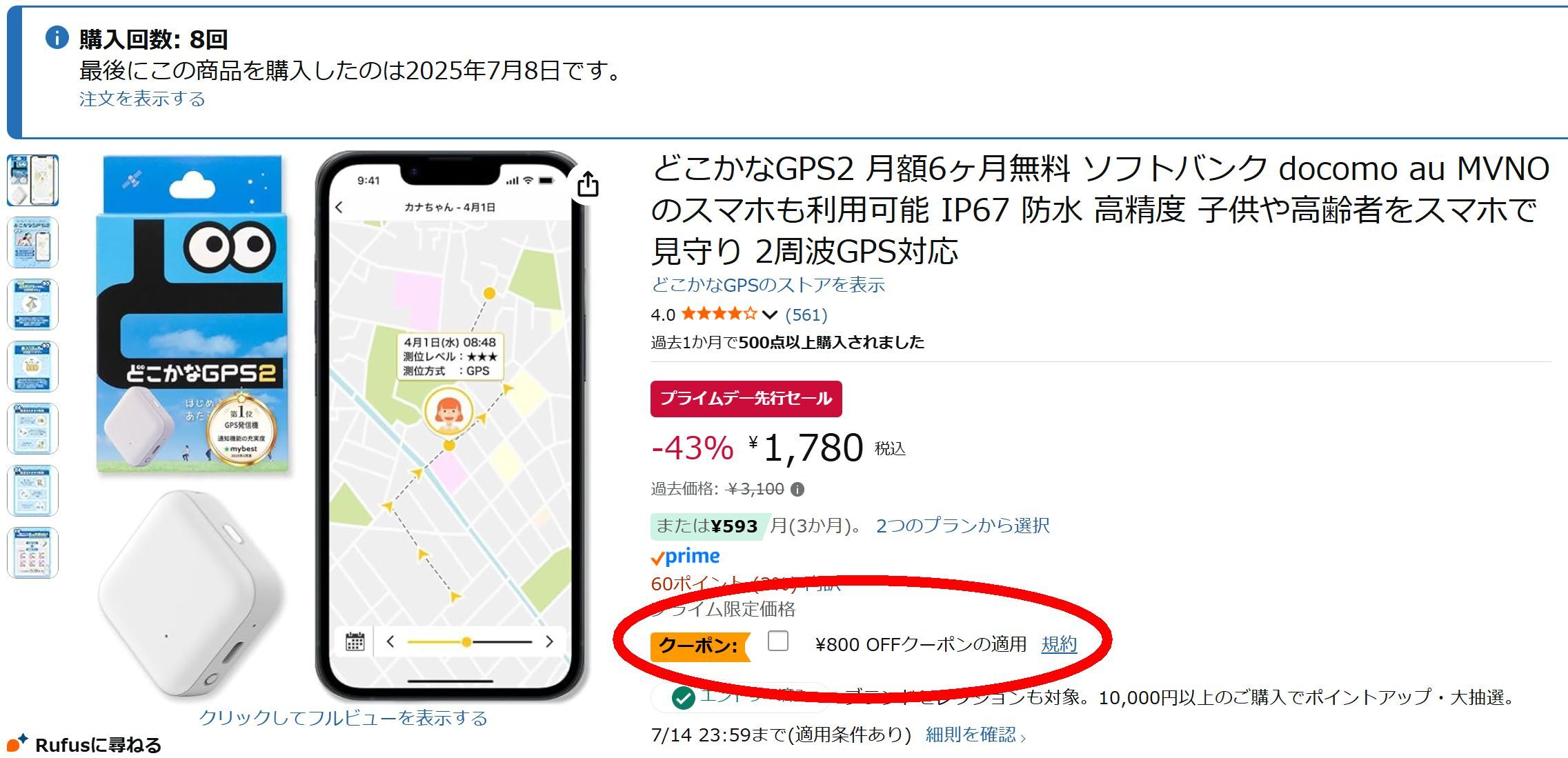Expand 細則を確認 details link
The width and height of the screenshot is (1568, 758).
tap(975, 735)
